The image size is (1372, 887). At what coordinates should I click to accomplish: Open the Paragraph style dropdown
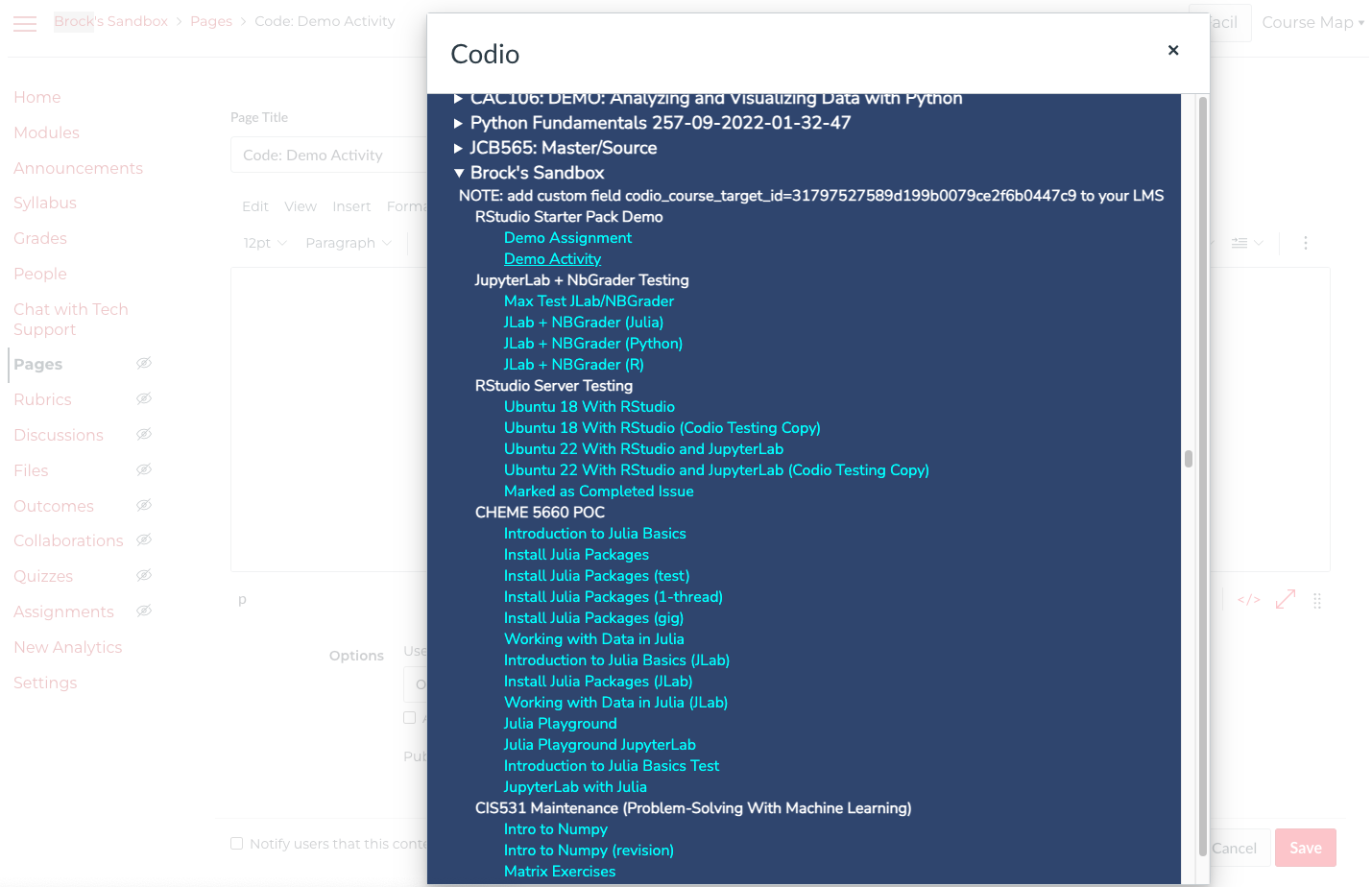coord(349,243)
